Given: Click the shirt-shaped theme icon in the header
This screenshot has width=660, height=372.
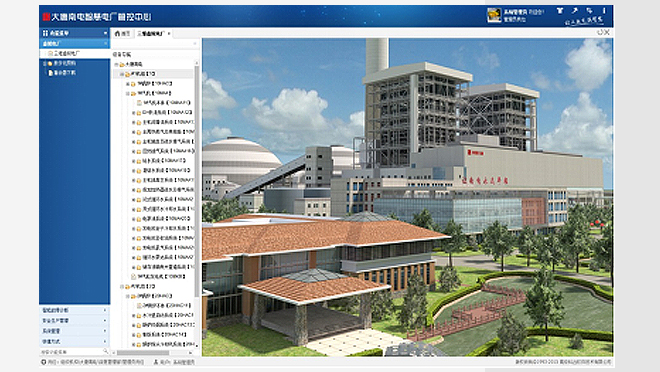Looking at the screenshot, I should click(x=560, y=11).
